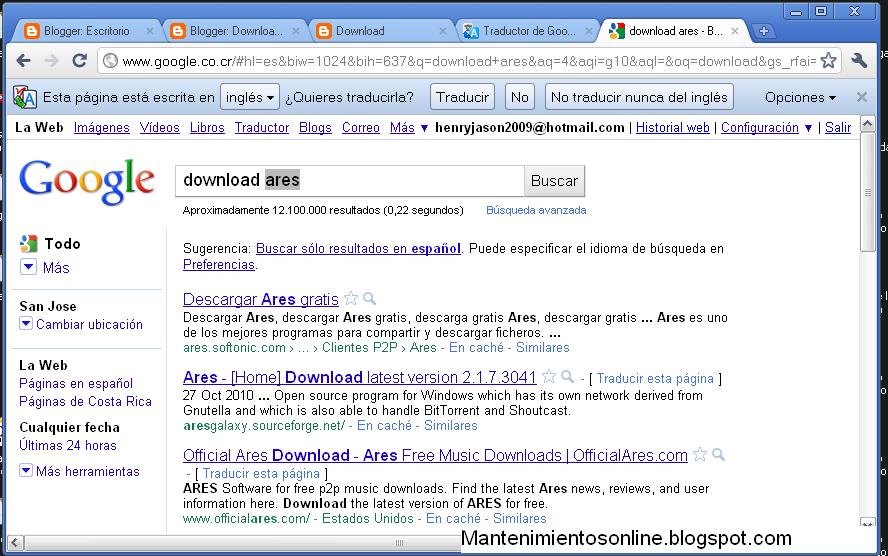Close the second Blogger tab (Downloa...)
The image size is (888, 556).
(x=296, y=31)
